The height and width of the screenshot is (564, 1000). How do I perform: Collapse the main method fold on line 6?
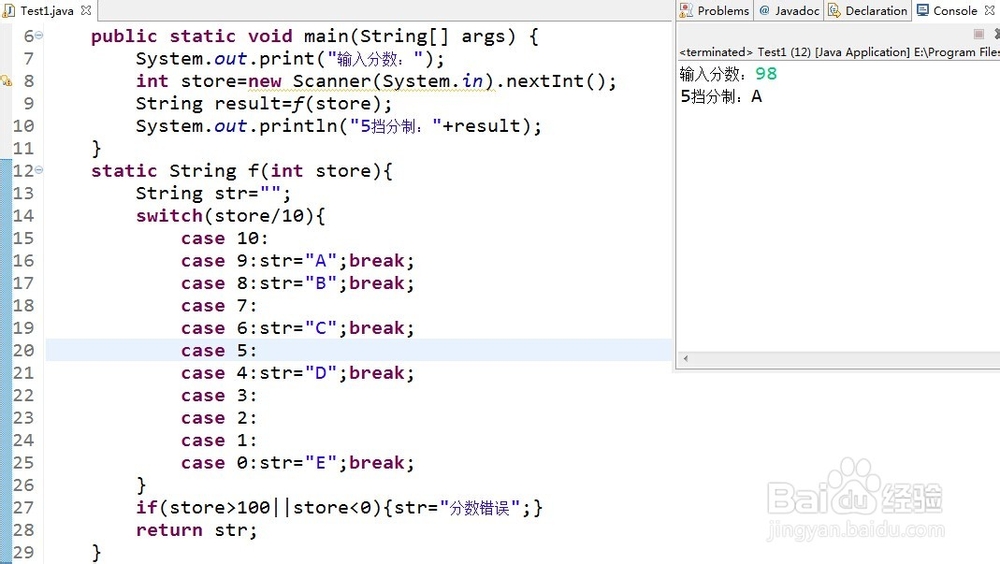coord(39,36)
